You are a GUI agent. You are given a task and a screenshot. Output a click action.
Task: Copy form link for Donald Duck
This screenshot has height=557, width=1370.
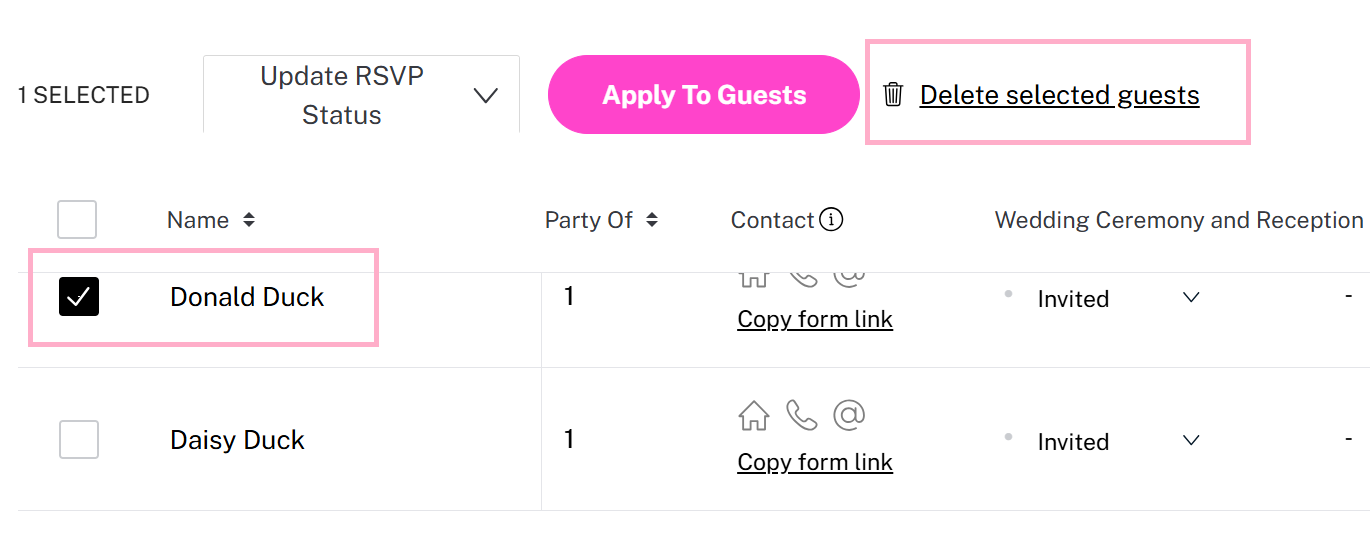point(815,319)
